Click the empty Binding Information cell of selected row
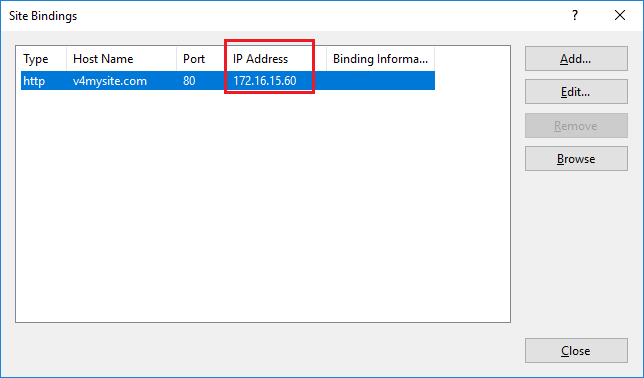This screenshot has height=378, width=644. 380,81
